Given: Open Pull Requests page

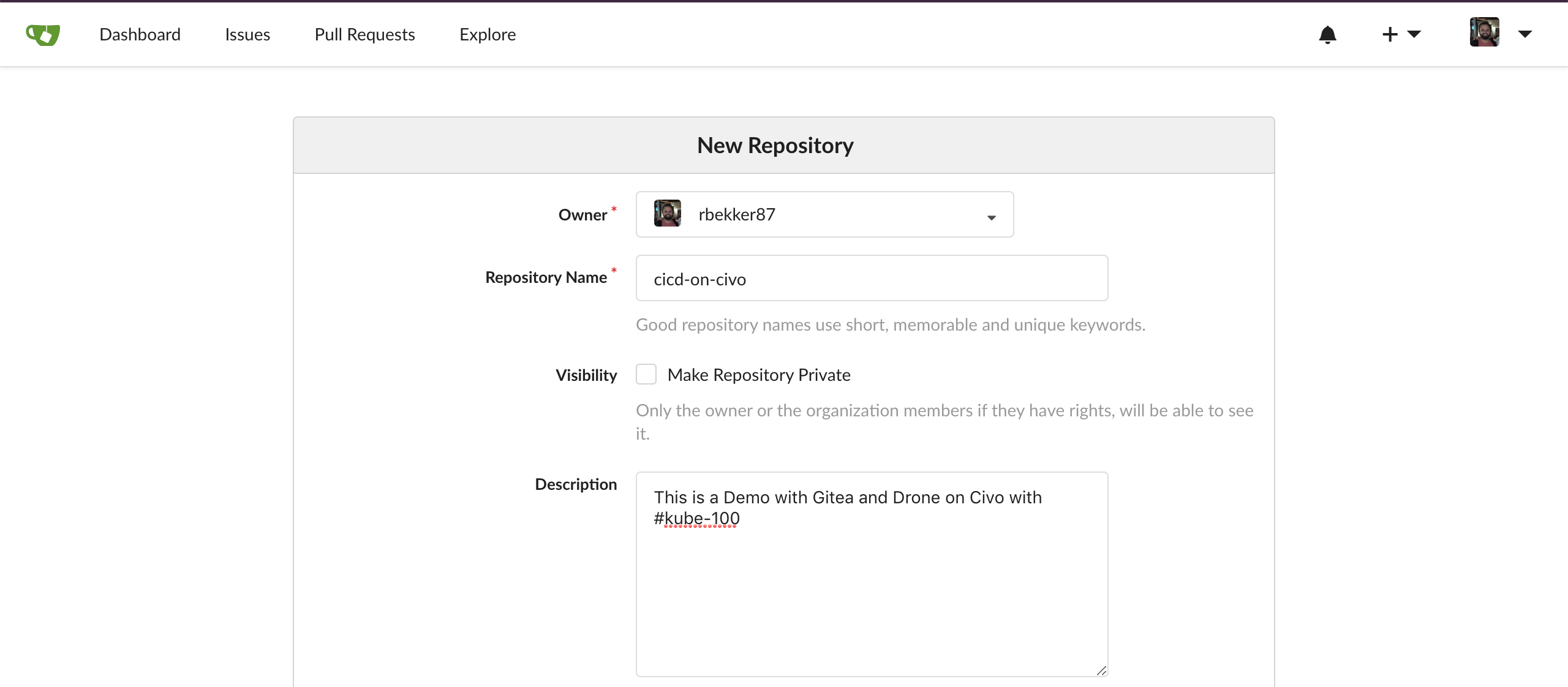Looking at the screenshot, I should (365, 34).
